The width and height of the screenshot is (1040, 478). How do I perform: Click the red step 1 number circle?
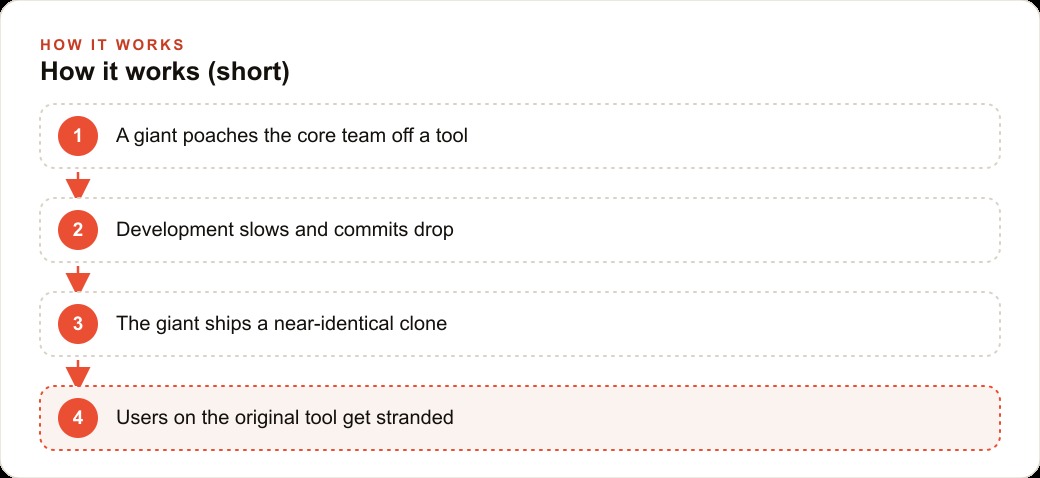pyautogui.click(x=78, y=136)
